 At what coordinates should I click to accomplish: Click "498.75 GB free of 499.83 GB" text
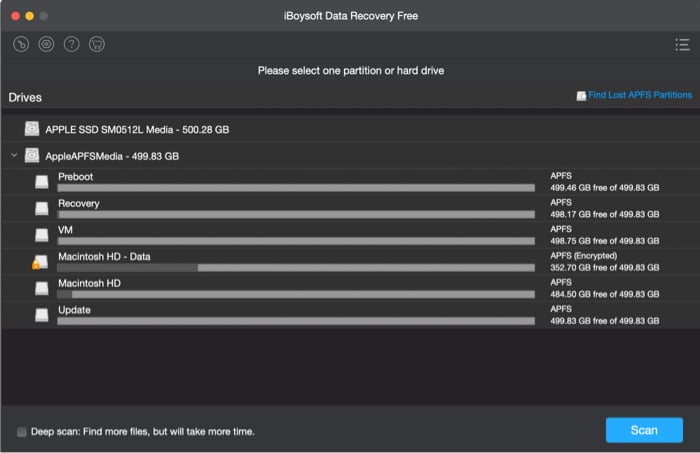(604, 241)
